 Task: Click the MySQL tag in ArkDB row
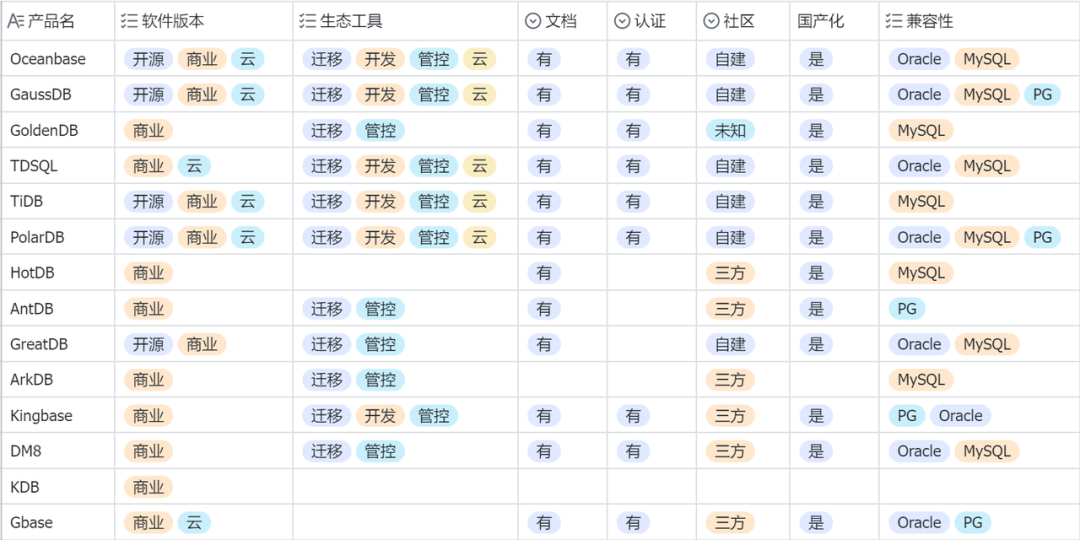pyautogui.click(x=921, y=380)
